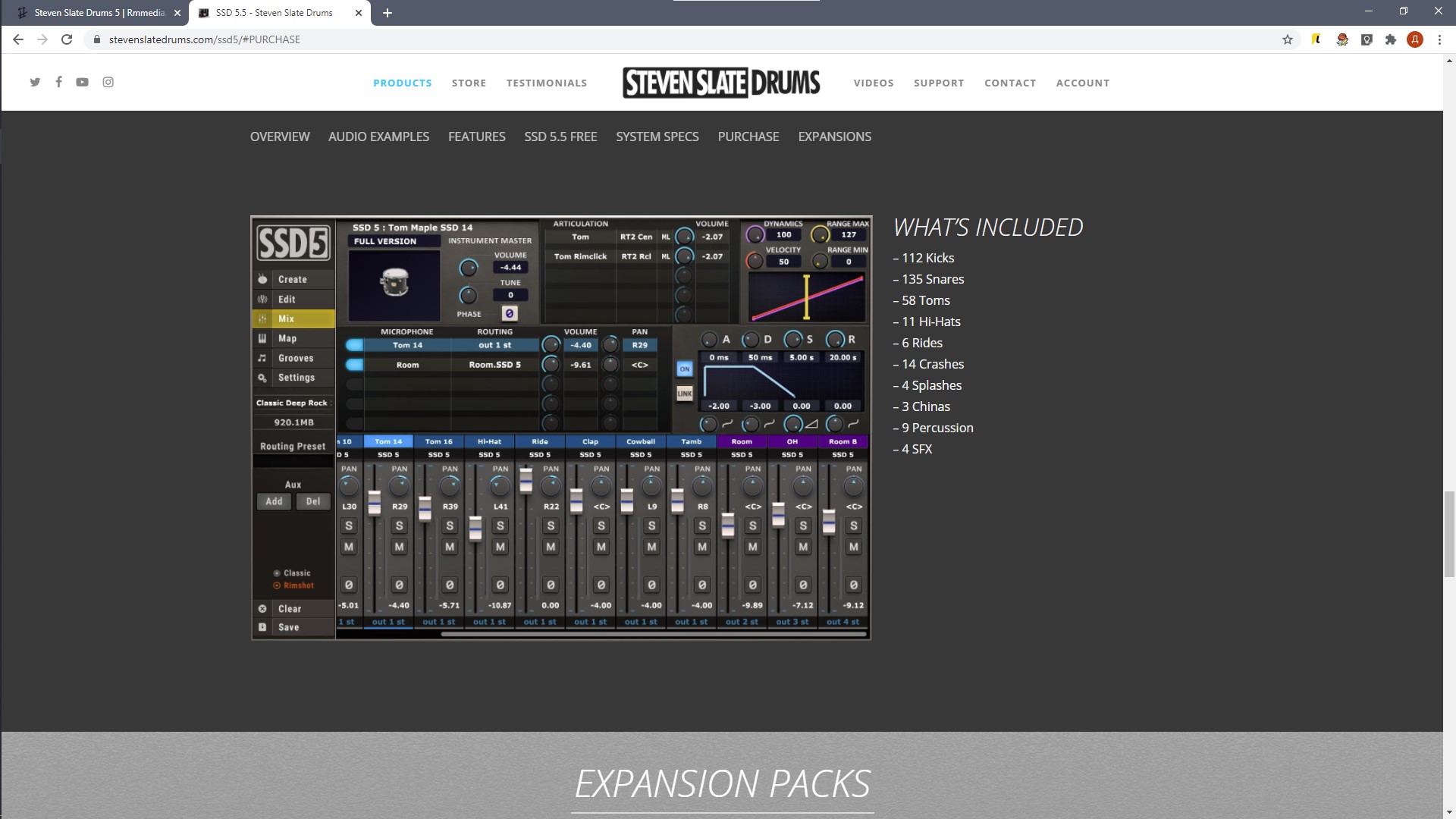Open the STORE menu item

tap(469, 83)
